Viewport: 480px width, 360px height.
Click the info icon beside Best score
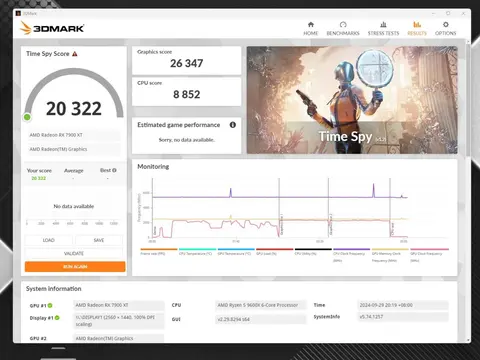[x=114, y=170]
